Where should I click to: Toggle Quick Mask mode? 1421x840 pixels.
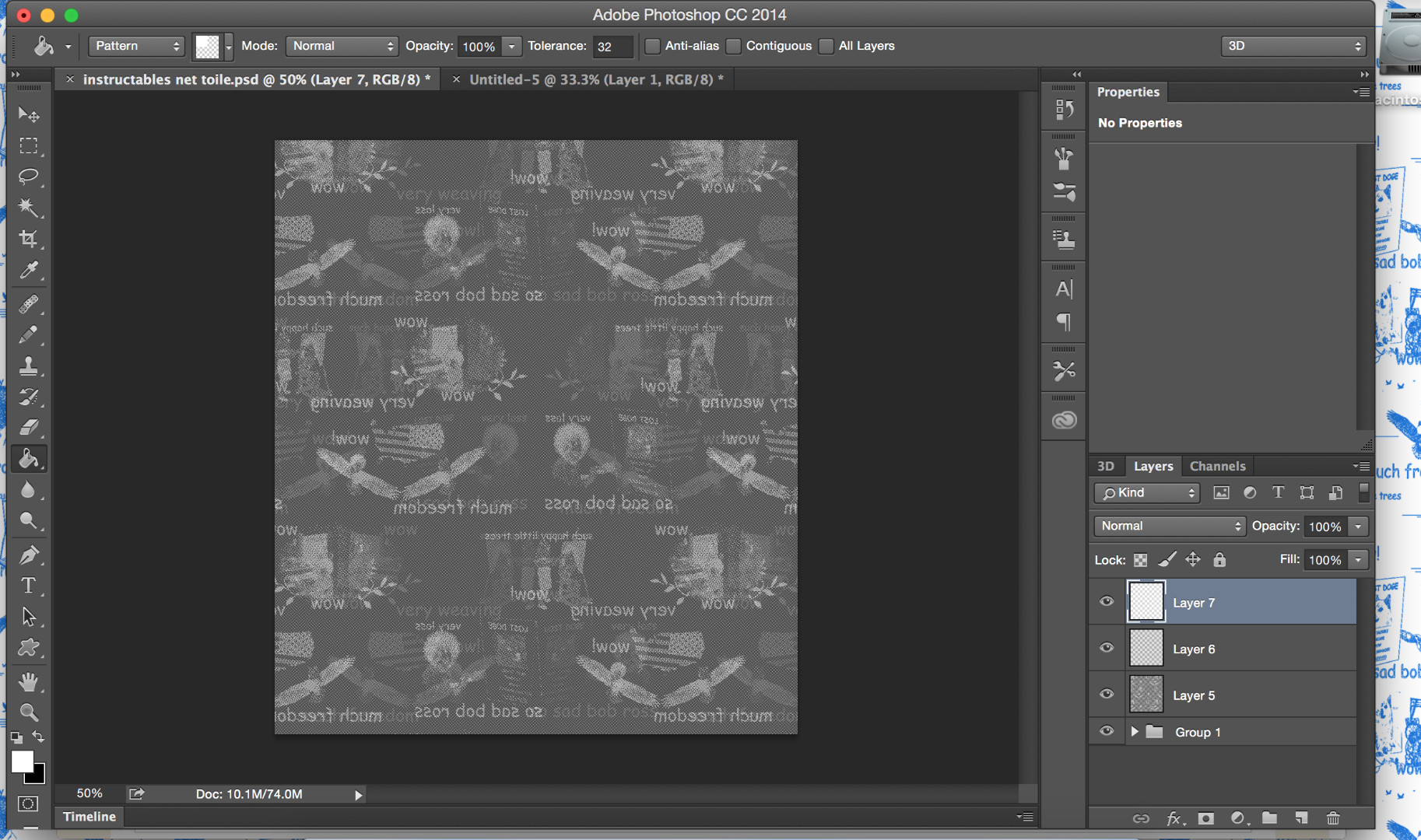(x=29, y=804)
